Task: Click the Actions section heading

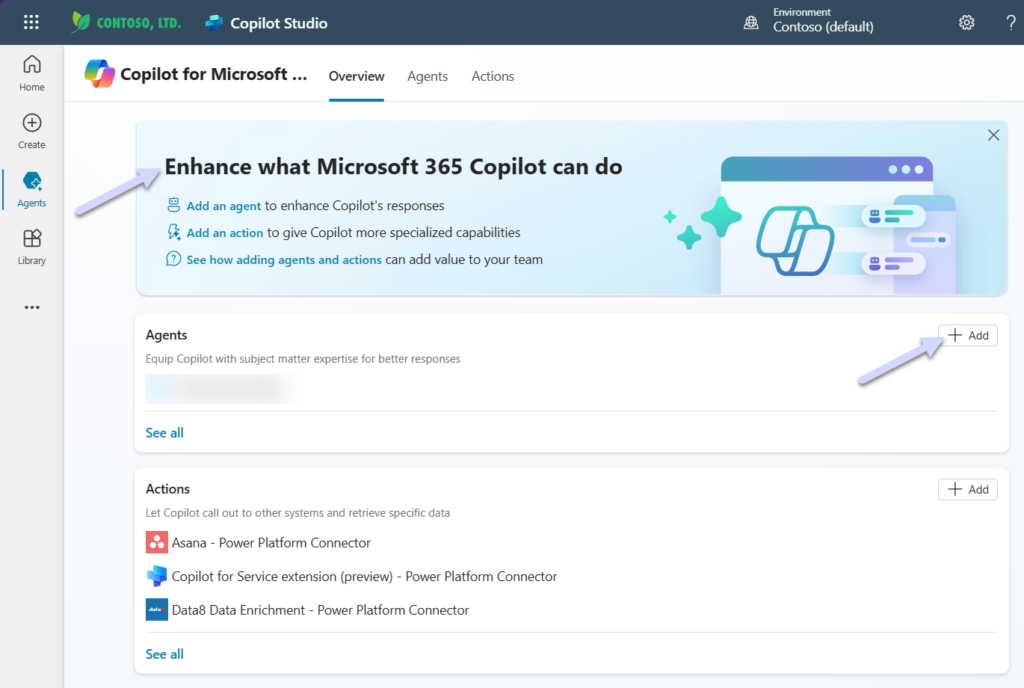Action: [167, 489]
